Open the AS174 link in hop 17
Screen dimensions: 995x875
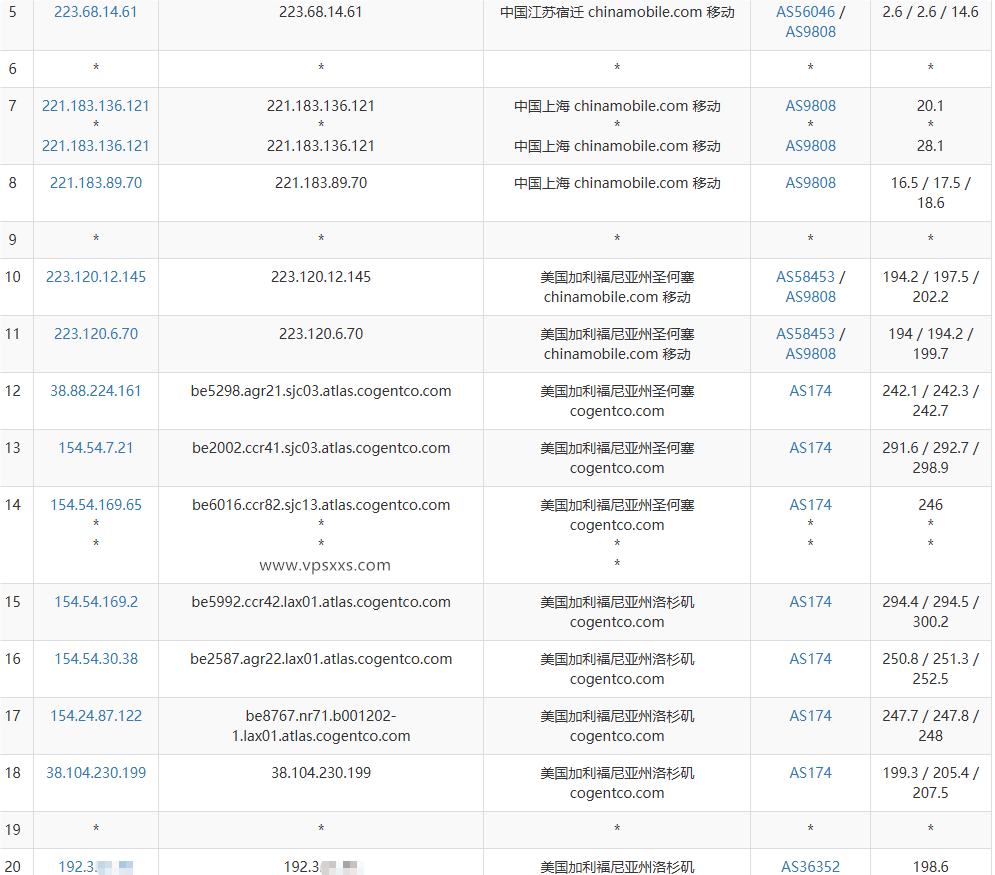pos(810,716)
